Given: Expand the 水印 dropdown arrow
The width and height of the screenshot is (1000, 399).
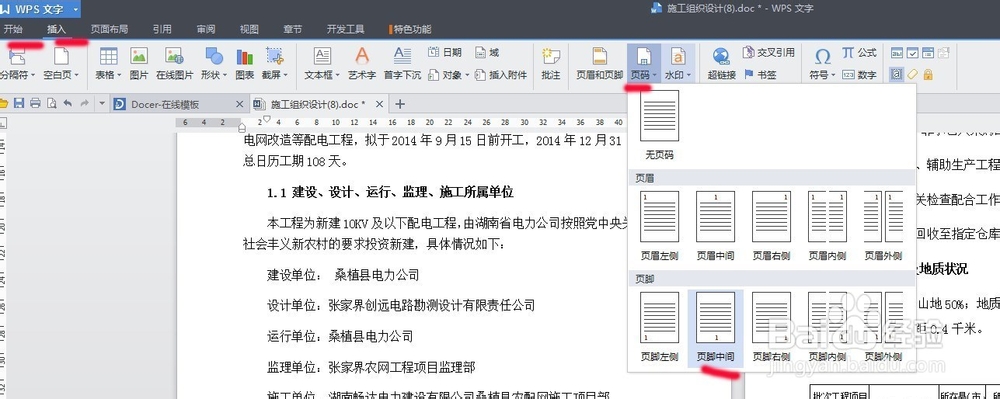Looking at the screenshot, I should (x=689, y=75).
